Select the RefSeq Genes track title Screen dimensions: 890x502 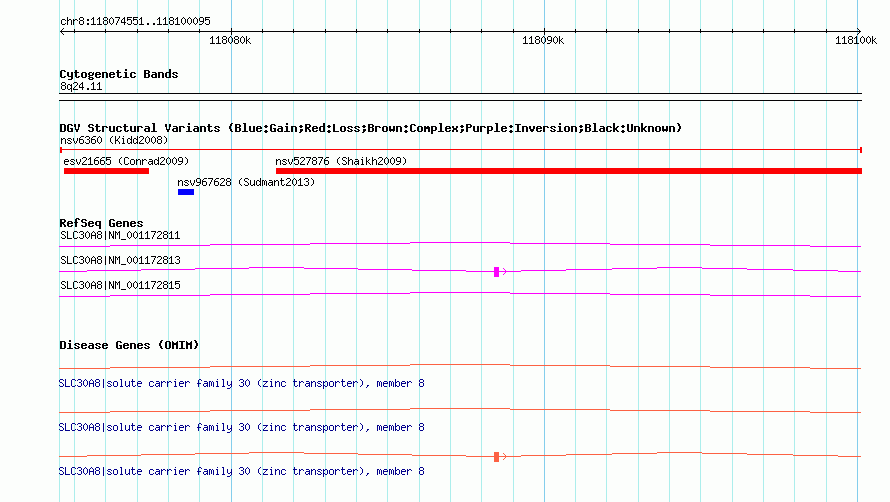coord(101,223)
